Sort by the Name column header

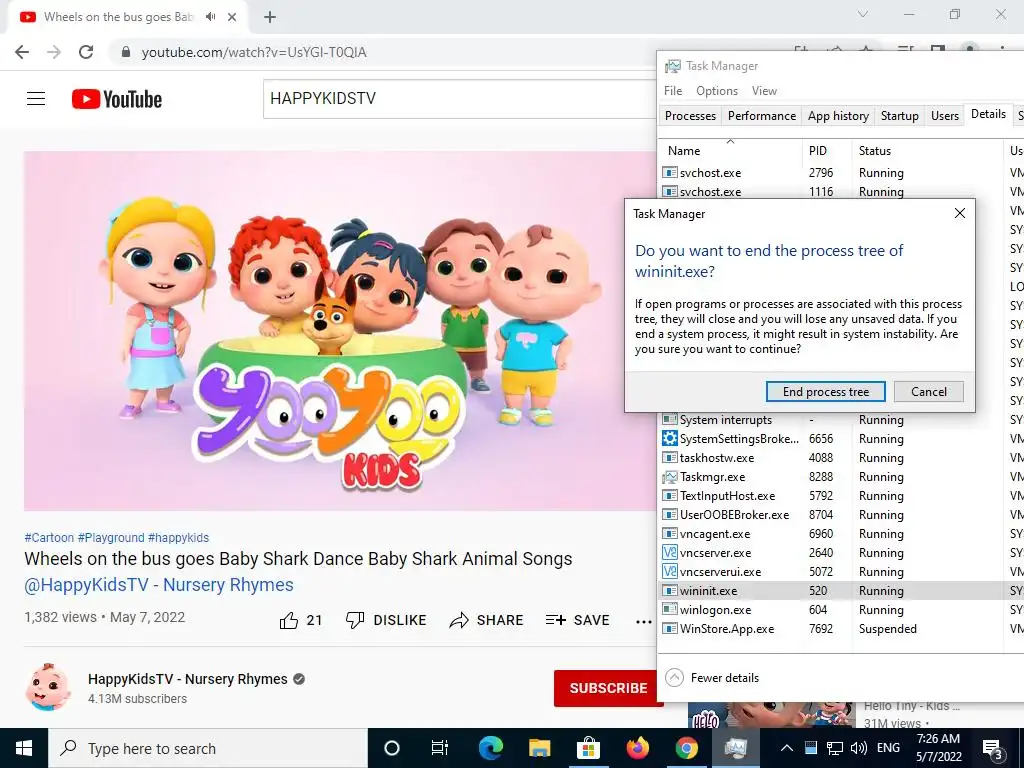click(730, 150)
